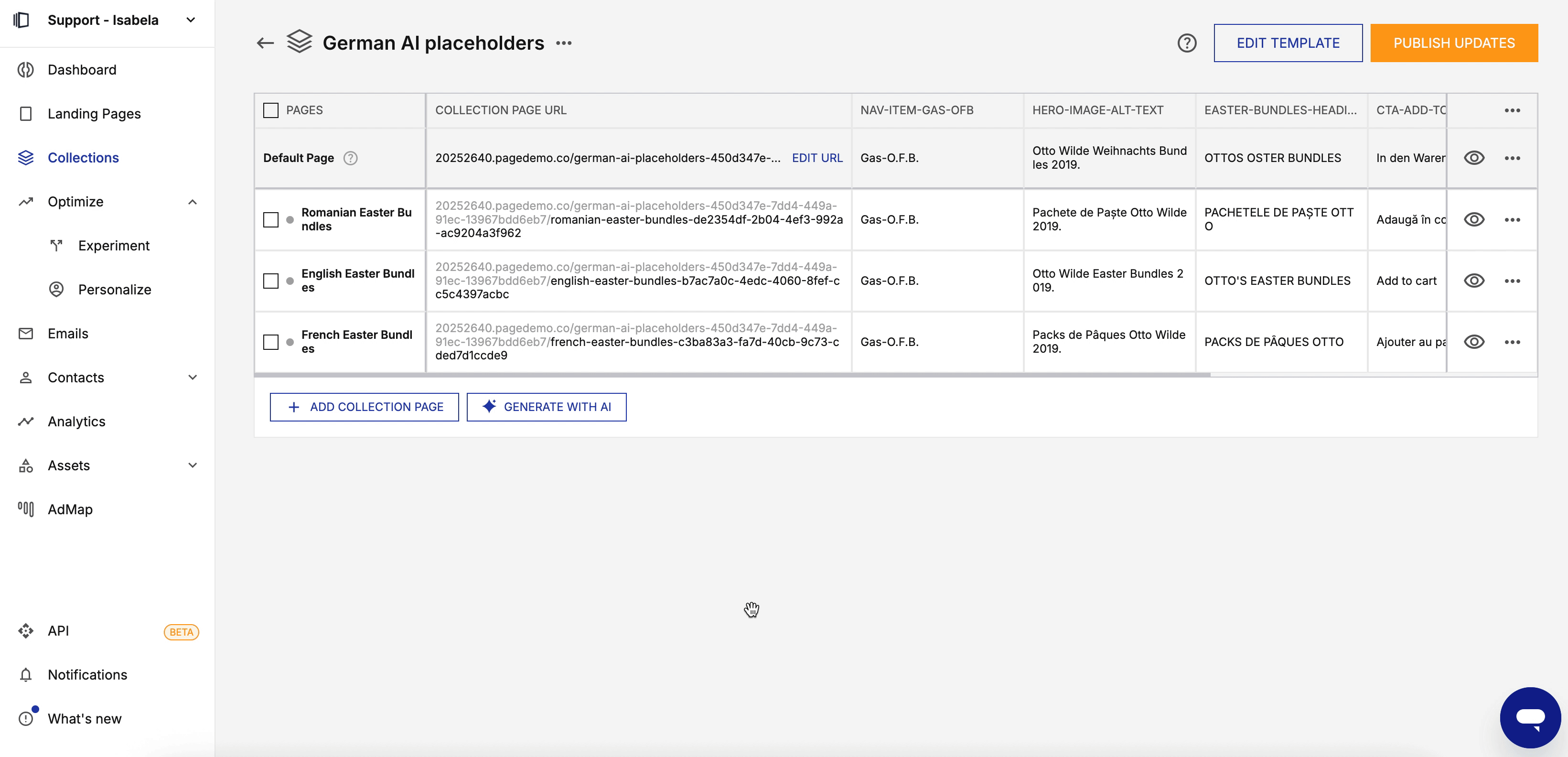
Task: Select the AdMap icon
Action: (26, 509)
